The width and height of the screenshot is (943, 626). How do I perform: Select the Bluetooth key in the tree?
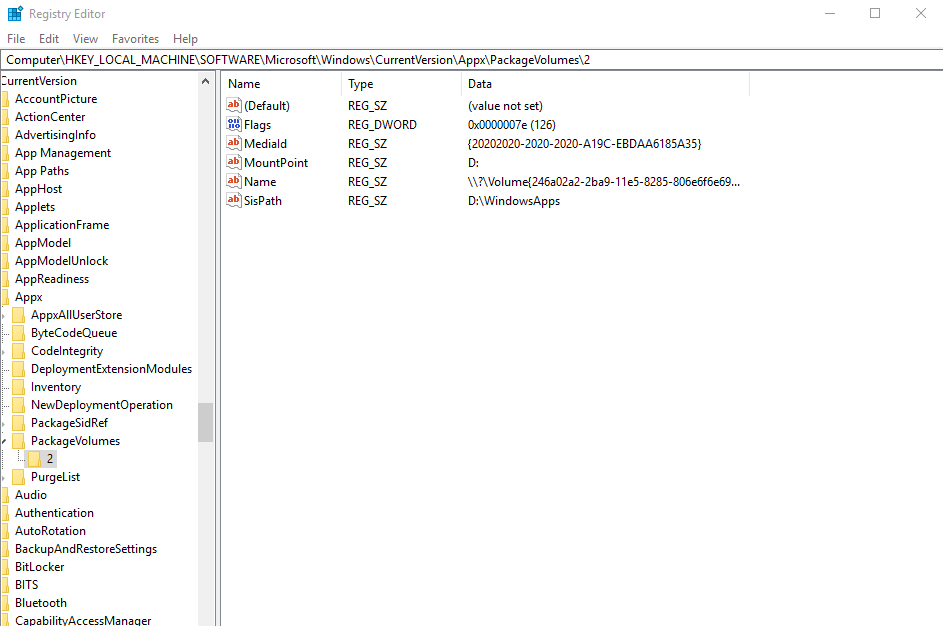tap(41, 603)
